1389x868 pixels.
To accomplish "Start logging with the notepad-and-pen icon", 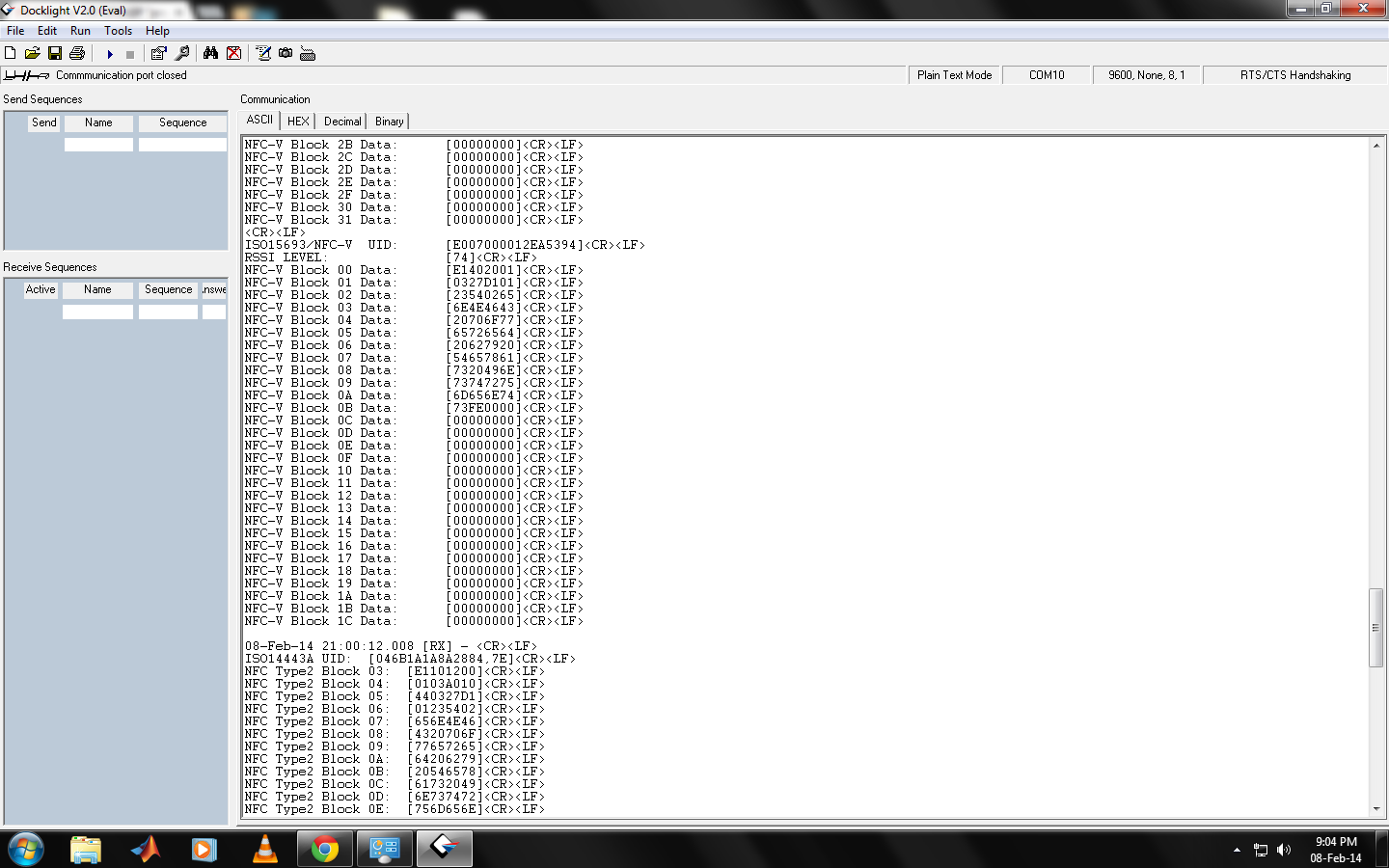I will point(263,53).
